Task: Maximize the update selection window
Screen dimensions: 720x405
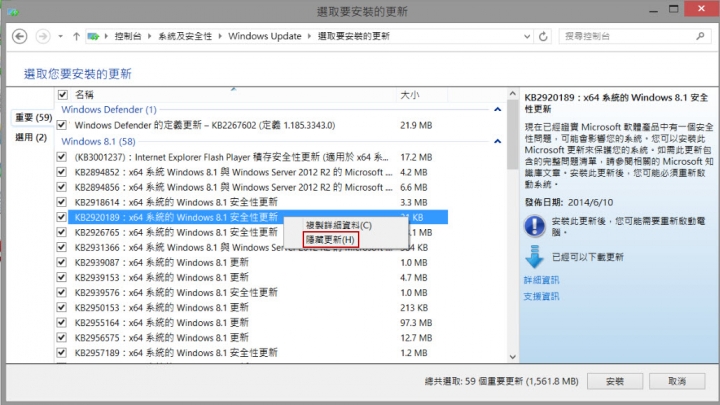Action: [x=673, y=9]
